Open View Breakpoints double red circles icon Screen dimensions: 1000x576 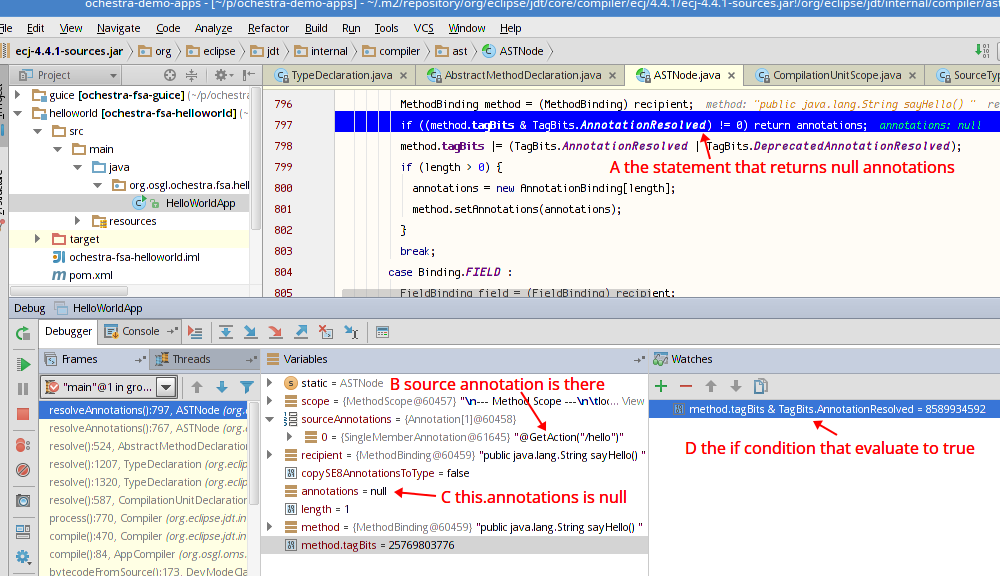coord(22,443)
